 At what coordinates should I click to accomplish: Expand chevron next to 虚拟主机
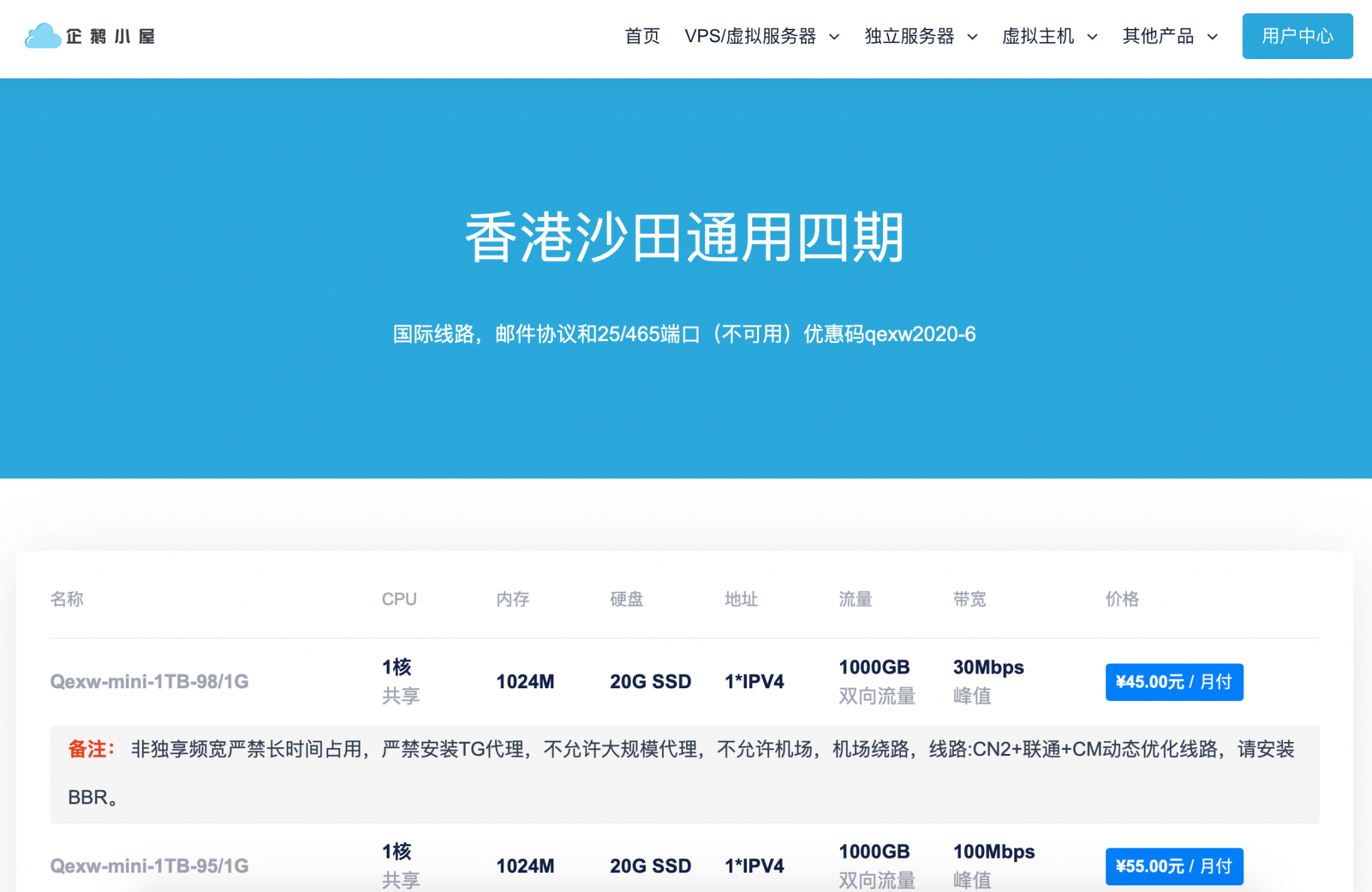coord(1092,37)
